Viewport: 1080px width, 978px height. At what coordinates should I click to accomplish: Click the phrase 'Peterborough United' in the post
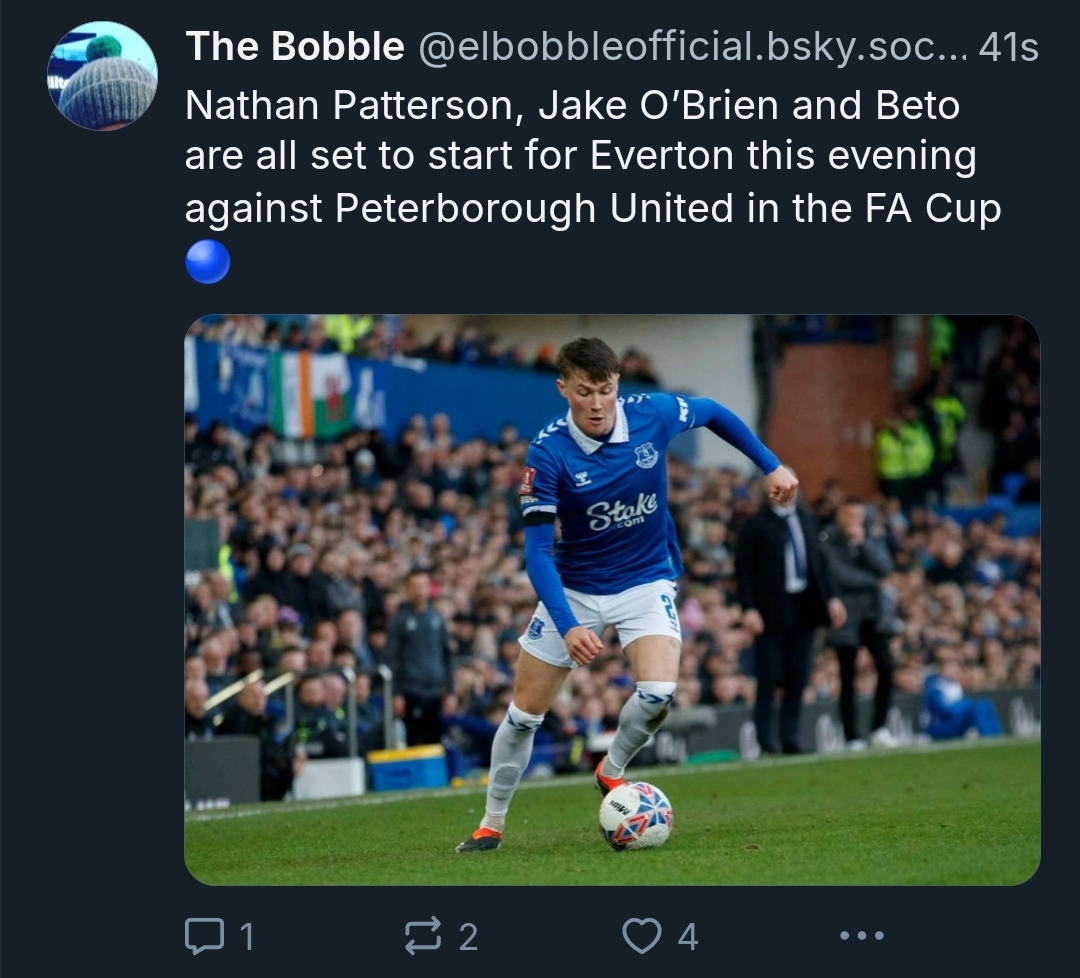click(519, 209)
